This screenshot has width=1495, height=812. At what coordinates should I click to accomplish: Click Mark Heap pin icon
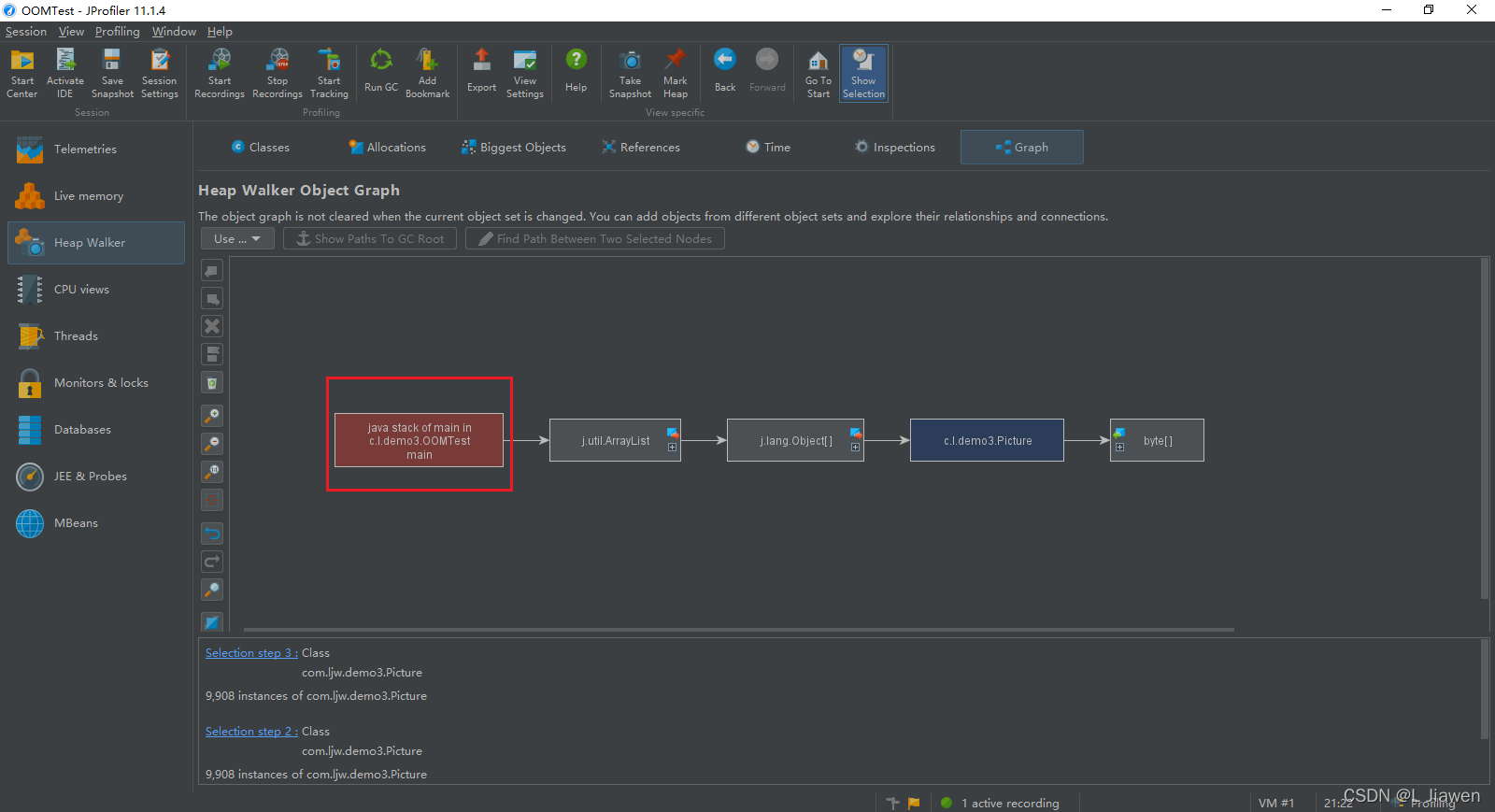676,73
